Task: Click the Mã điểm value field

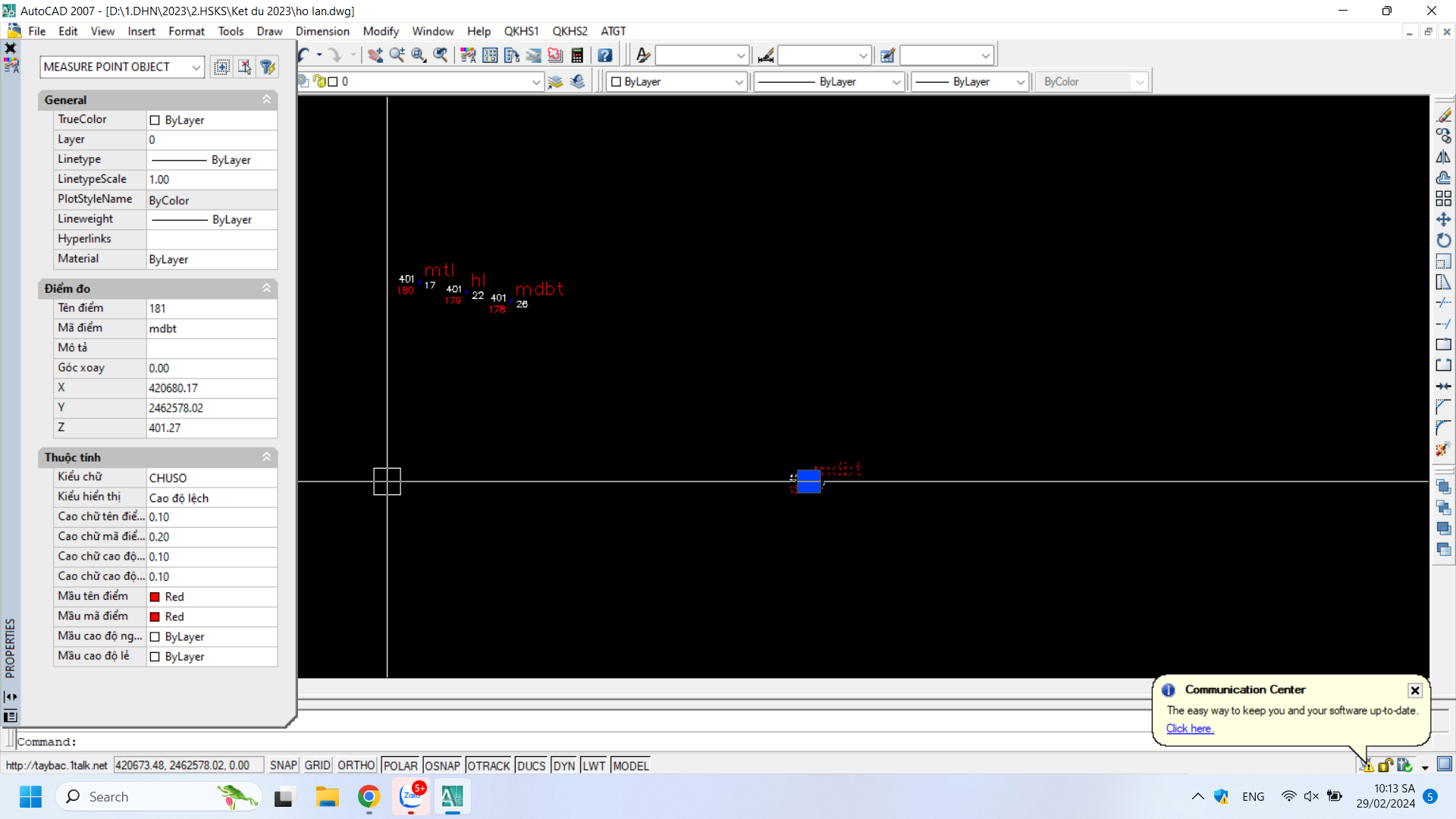Action: click(x=211, y=328)
